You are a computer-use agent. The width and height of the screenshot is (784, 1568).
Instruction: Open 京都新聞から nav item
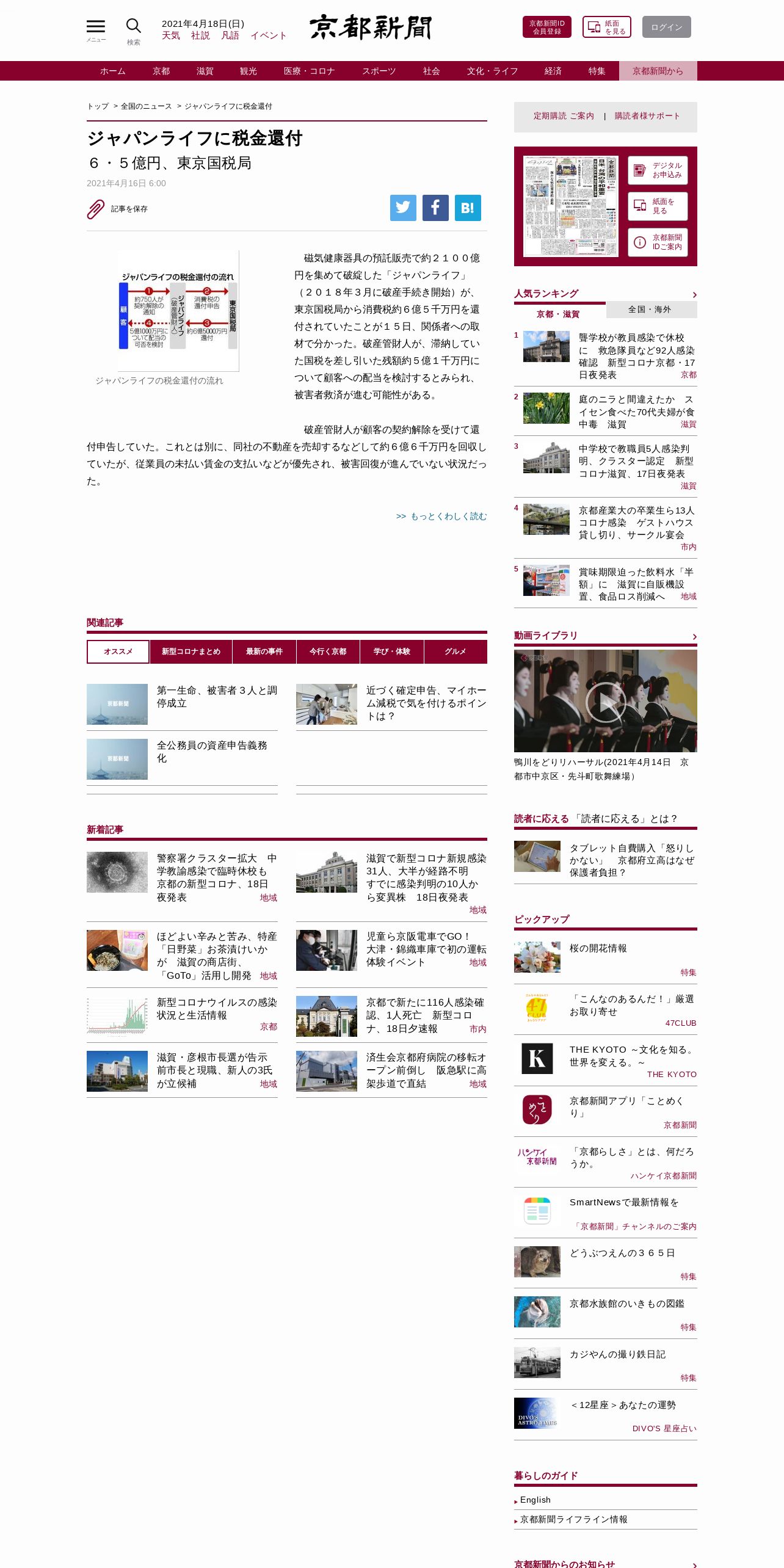658,71
